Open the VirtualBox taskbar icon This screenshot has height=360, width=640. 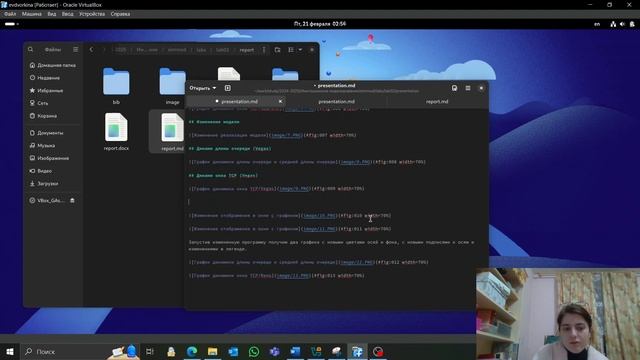357,351
